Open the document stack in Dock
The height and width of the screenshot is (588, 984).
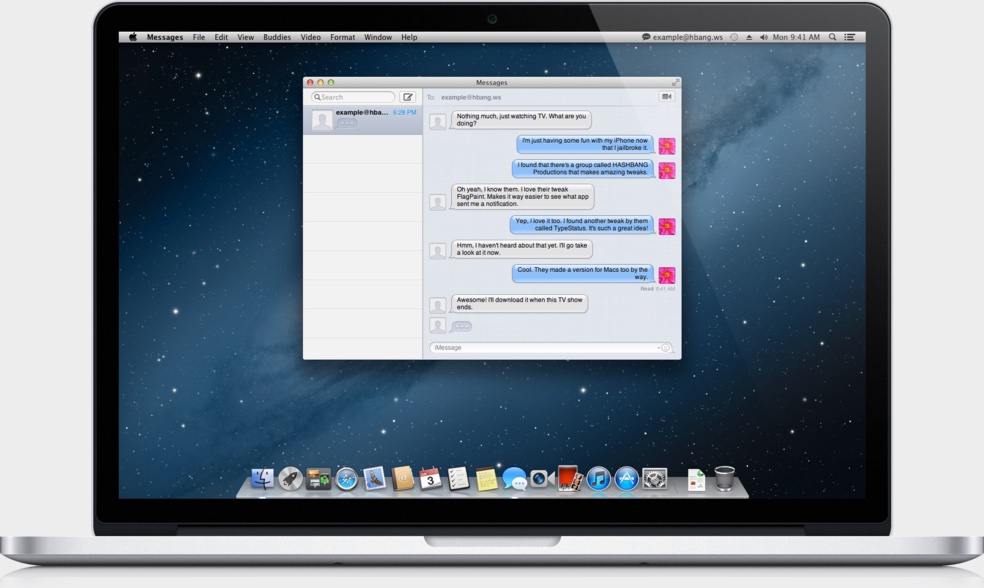[x=696, y=480]
